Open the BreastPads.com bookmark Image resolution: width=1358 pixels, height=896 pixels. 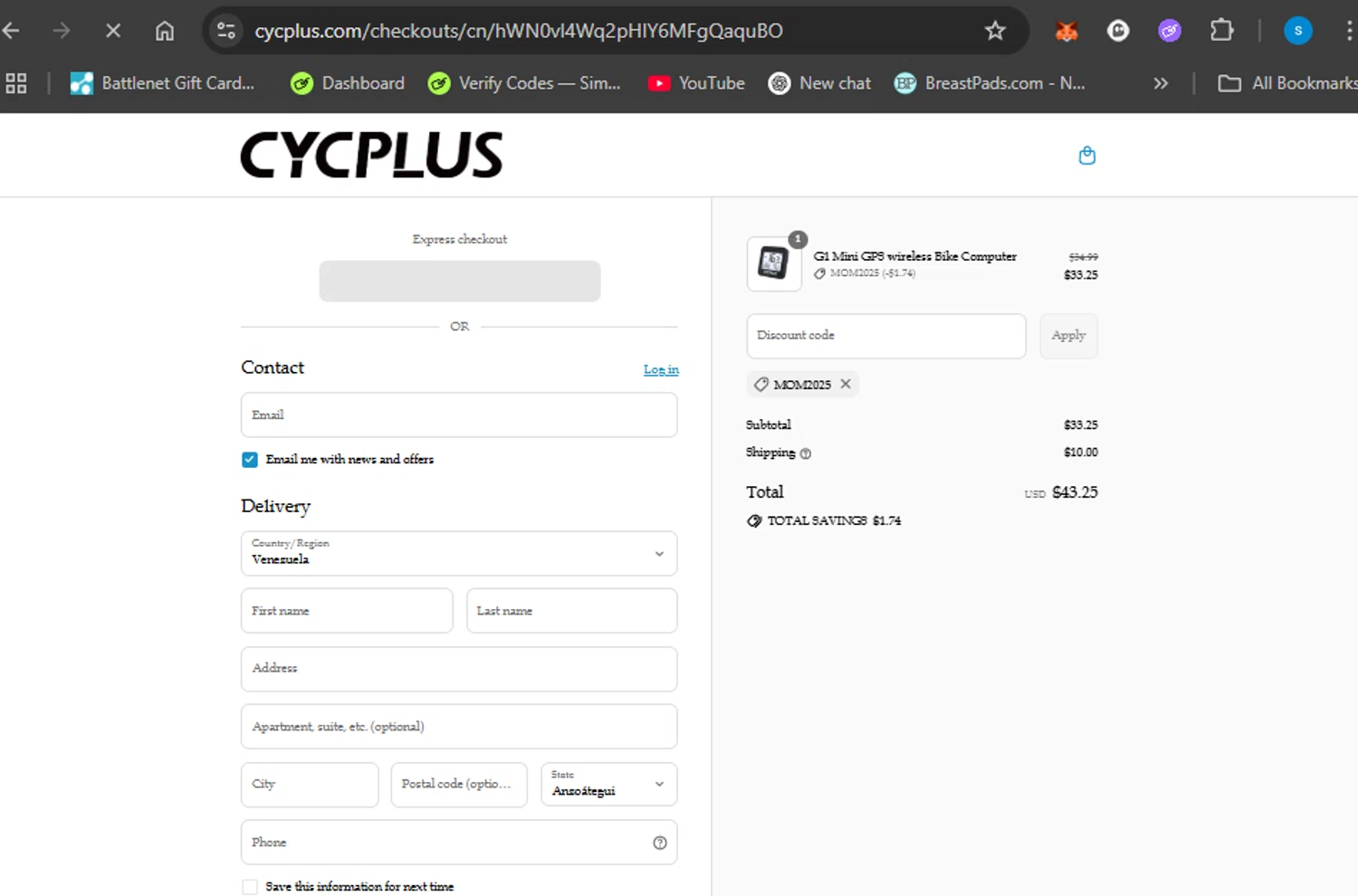coord(990,83)
